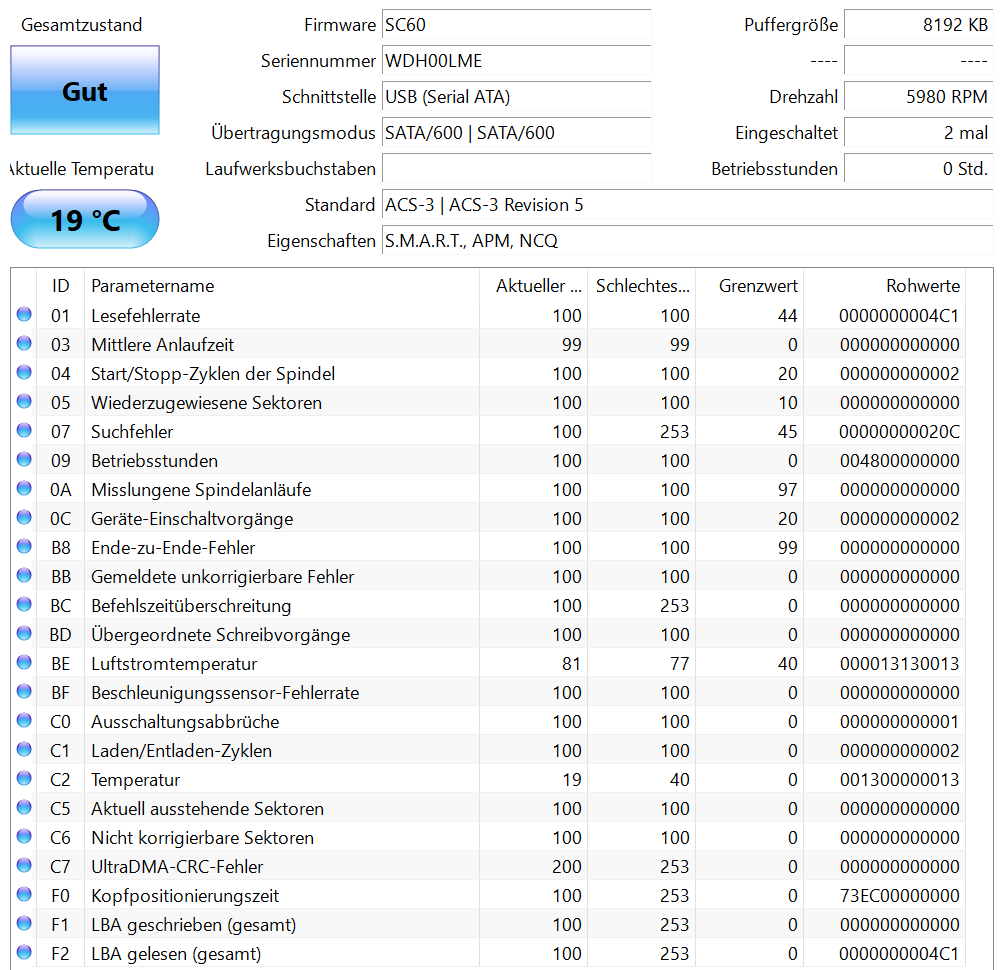
Task: Click the Schlechtes column header
Action: (x=642, y=286)
